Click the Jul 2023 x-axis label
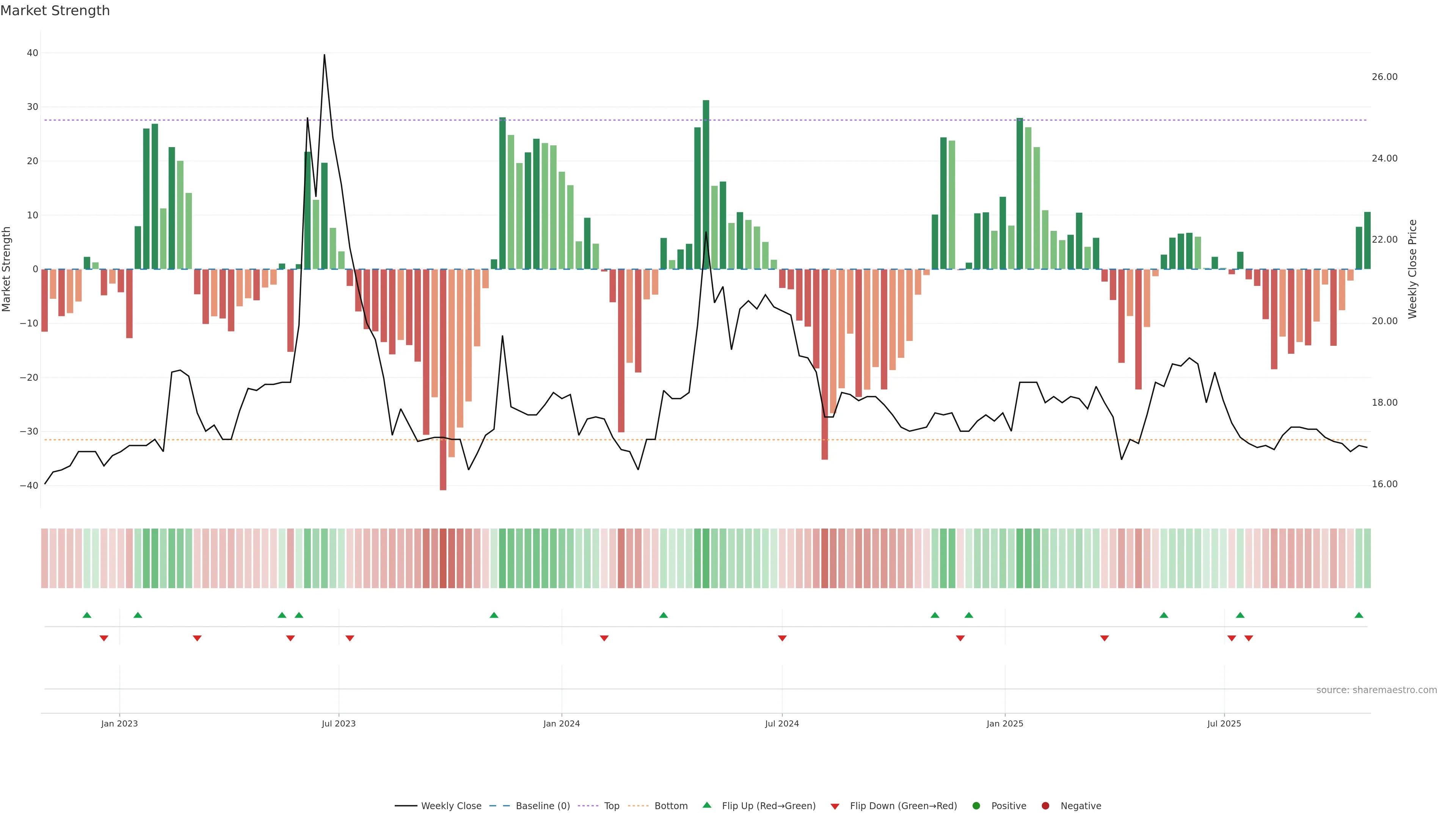The height and width of the screenshot is (819, 1456). point(339,723)
